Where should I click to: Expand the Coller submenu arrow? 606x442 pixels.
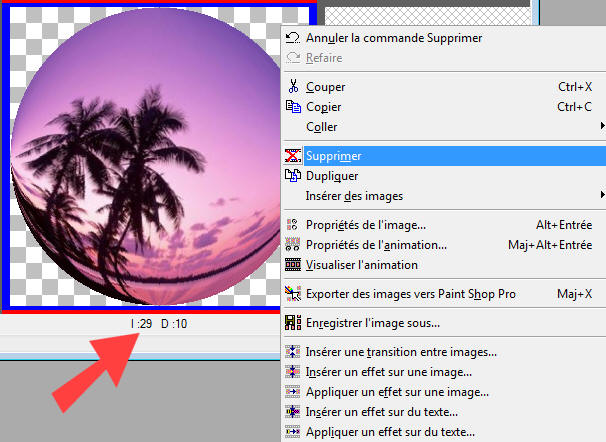(x=602, y=126)
